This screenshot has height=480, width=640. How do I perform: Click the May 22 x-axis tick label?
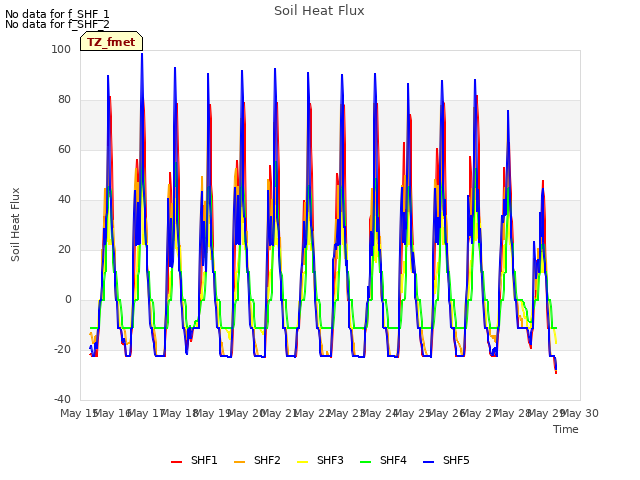pos(313,413)
